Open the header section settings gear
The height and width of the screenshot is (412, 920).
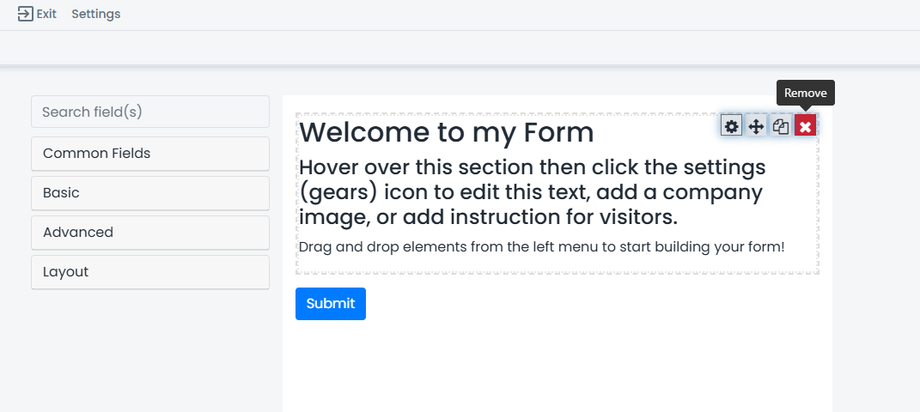click(732, 126)
